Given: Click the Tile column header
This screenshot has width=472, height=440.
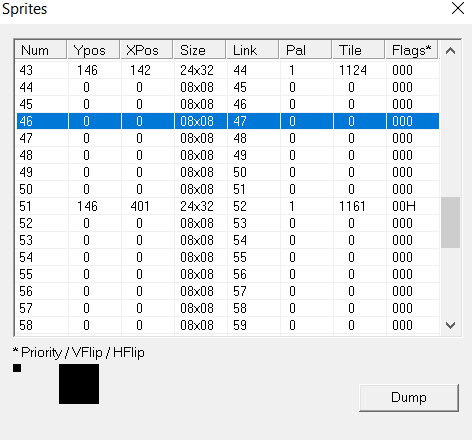Looking at the screenshot, I should click(359, 50).
